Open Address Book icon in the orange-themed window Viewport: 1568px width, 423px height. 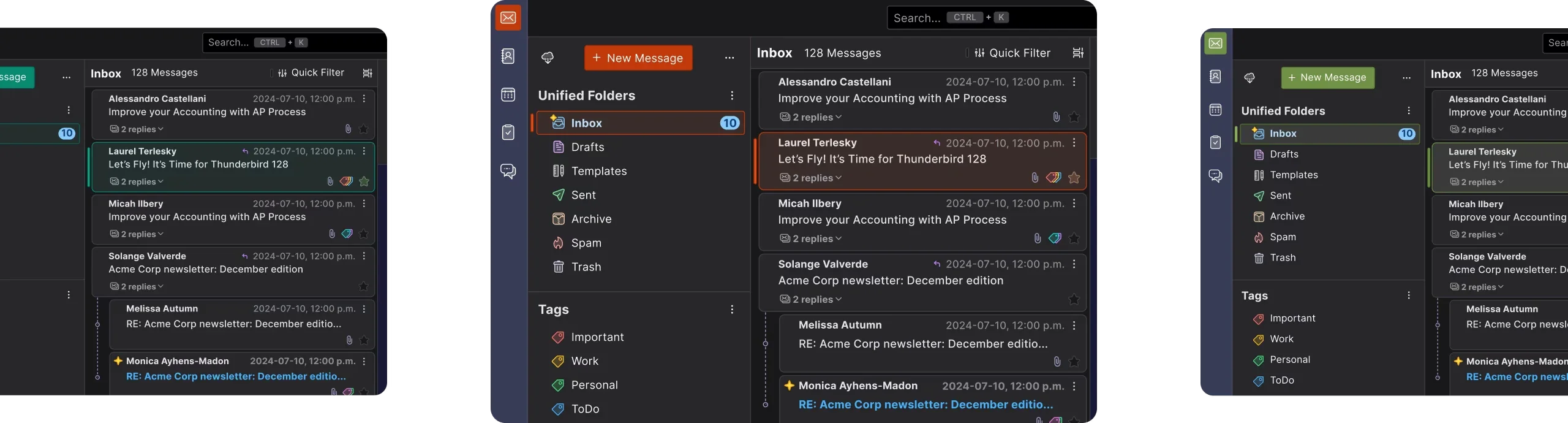(x=508, y=56)
